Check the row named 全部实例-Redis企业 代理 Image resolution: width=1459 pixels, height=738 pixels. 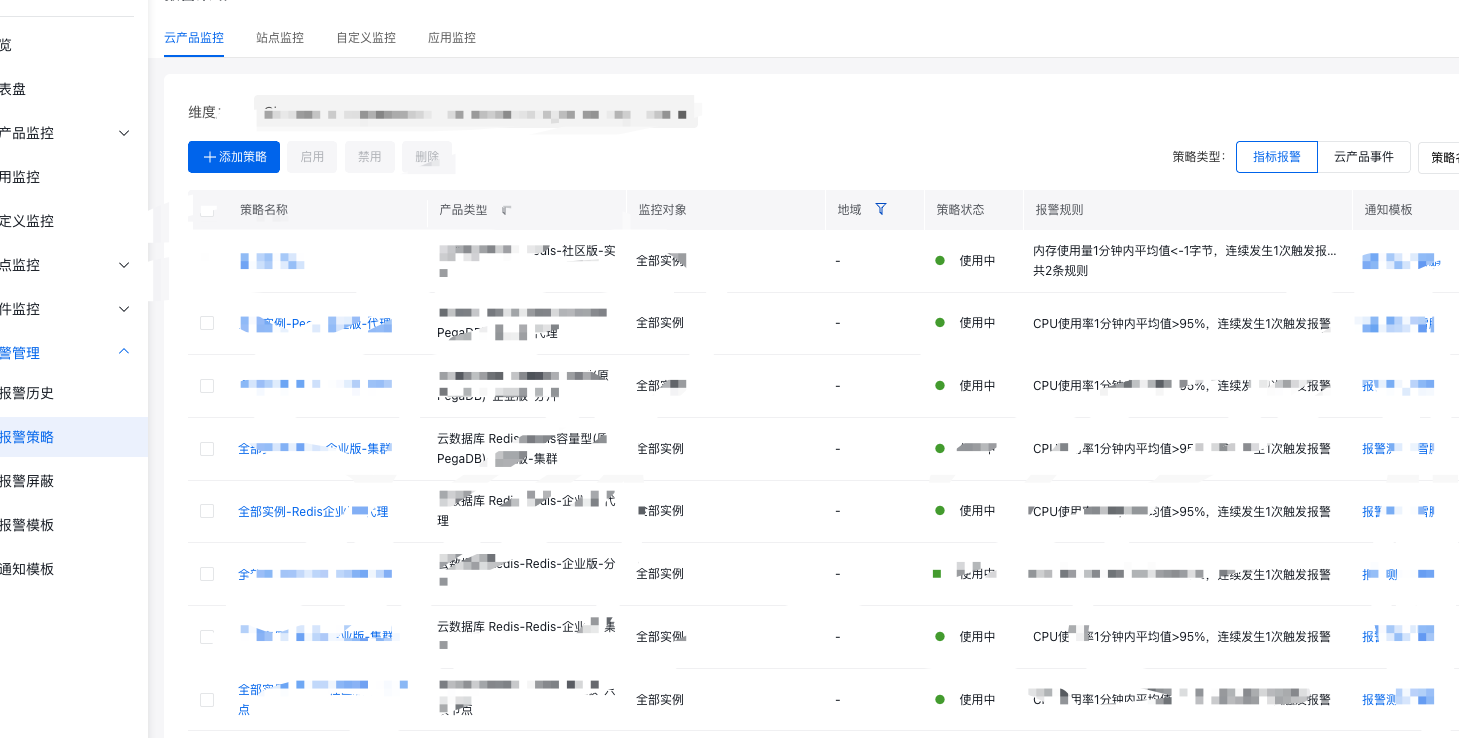pos(207,511)
